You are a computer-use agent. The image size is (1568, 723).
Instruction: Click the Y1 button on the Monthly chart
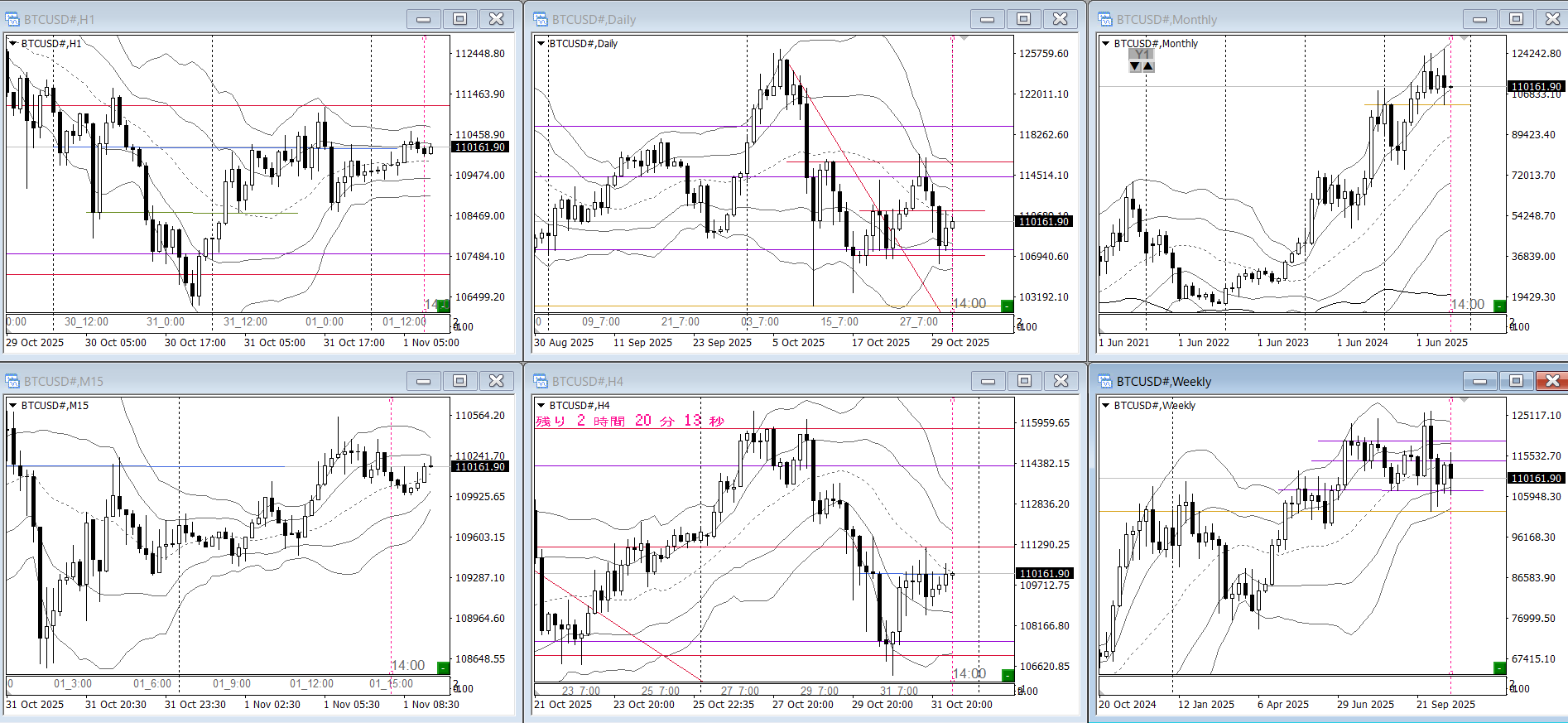(1142, 54)
